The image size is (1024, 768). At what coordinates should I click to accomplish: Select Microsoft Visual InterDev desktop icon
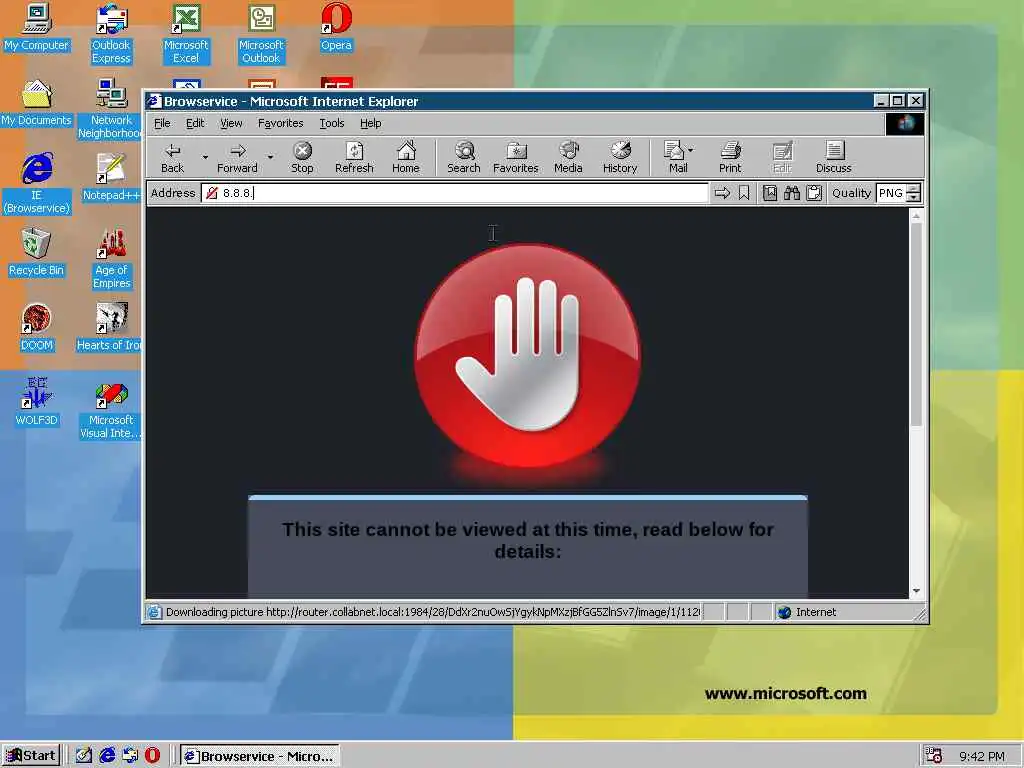point(111,409)
